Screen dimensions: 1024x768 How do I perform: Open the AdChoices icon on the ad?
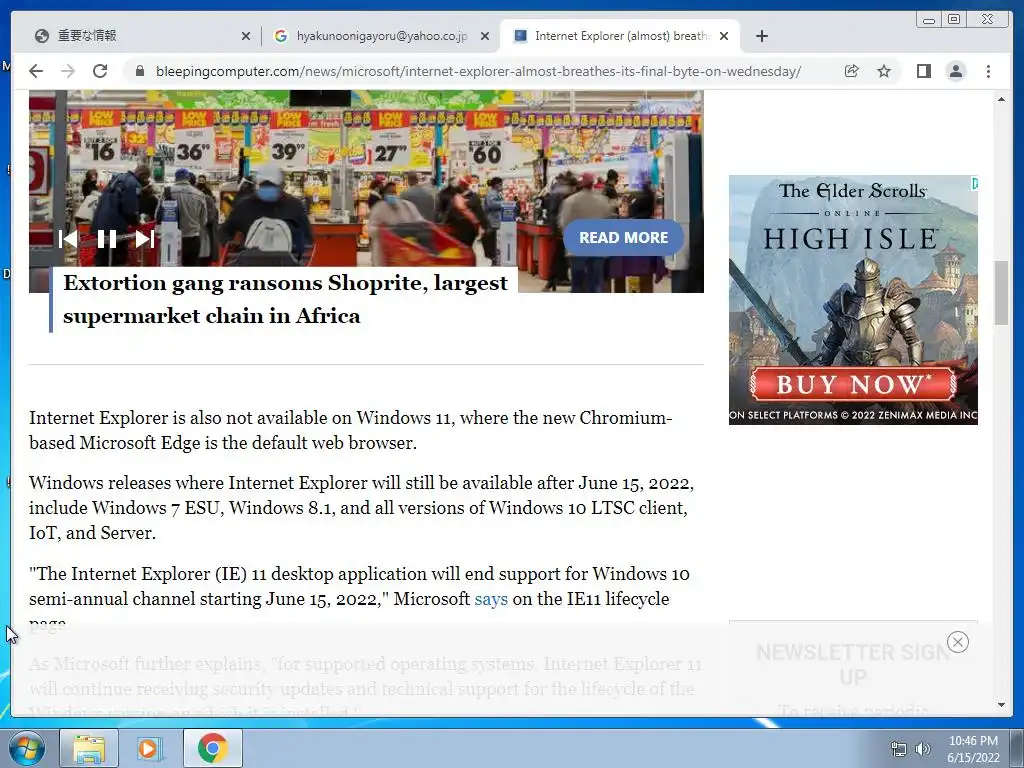(x=974, y=184)
